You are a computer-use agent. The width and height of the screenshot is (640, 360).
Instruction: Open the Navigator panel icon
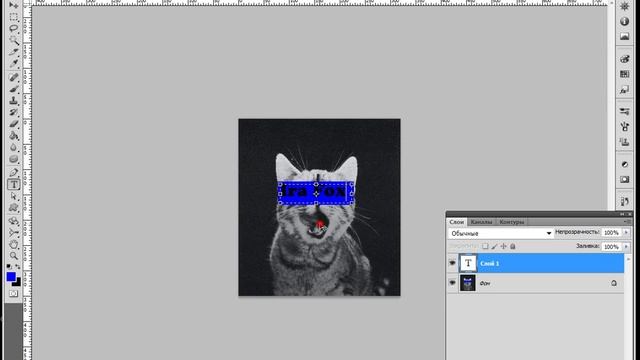(x=624, y=6)
